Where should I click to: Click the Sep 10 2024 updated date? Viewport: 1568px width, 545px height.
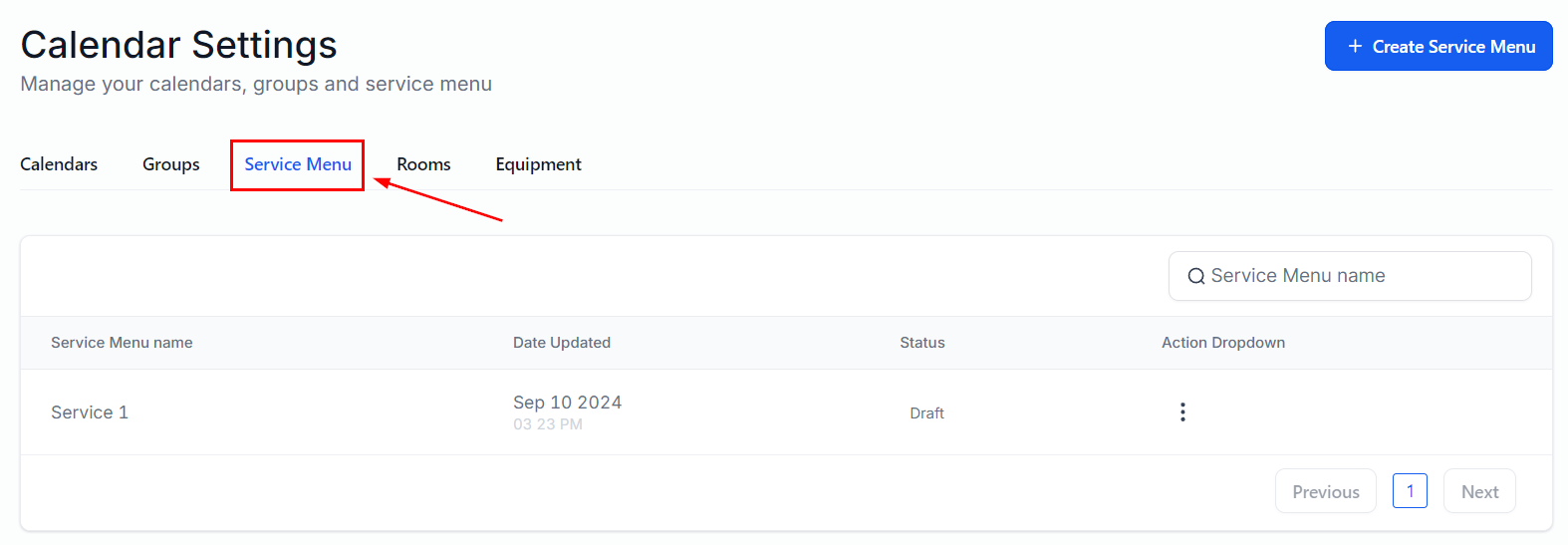567,403
